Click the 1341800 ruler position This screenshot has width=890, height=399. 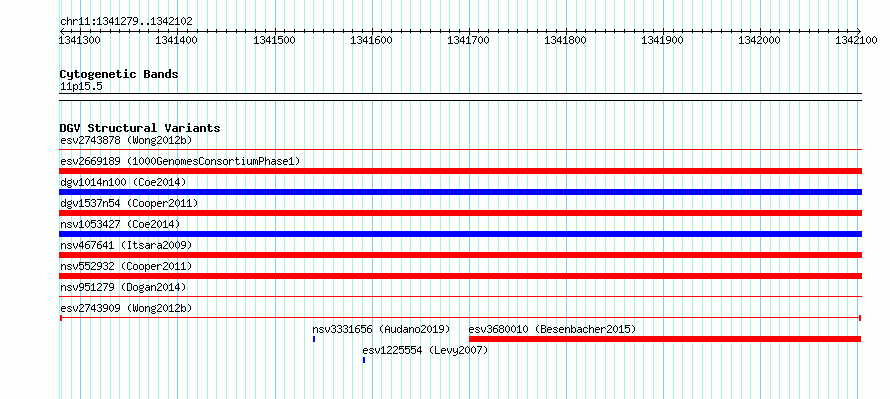[566, 40]
